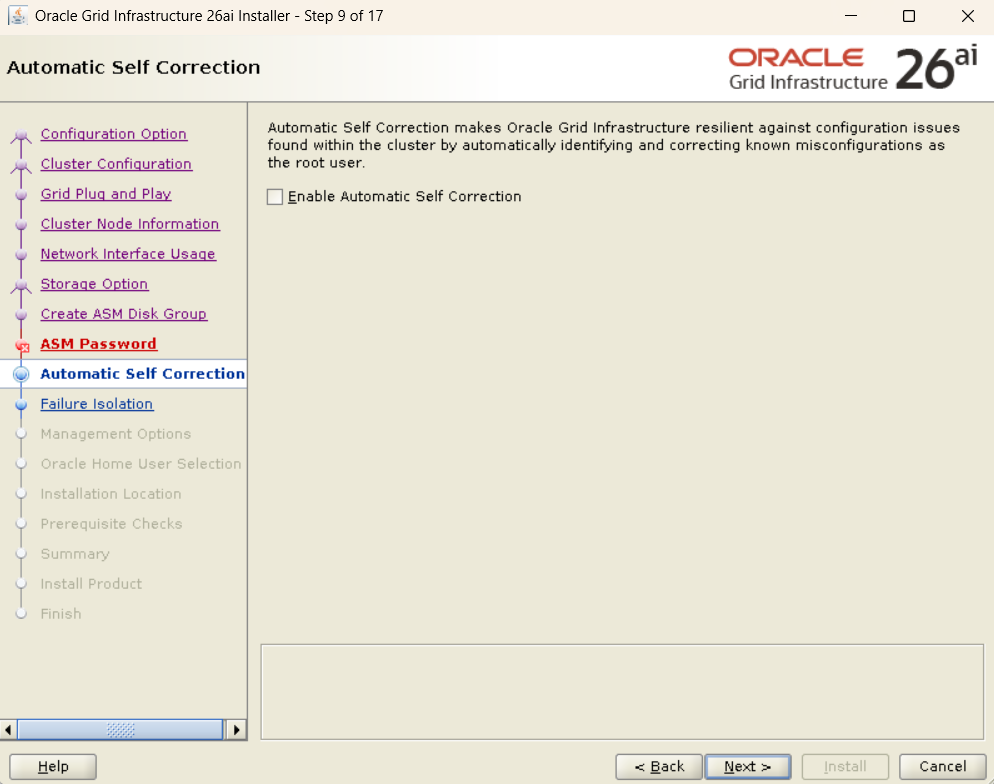Open the Grid Plug and Play step

tap(105, 194)
